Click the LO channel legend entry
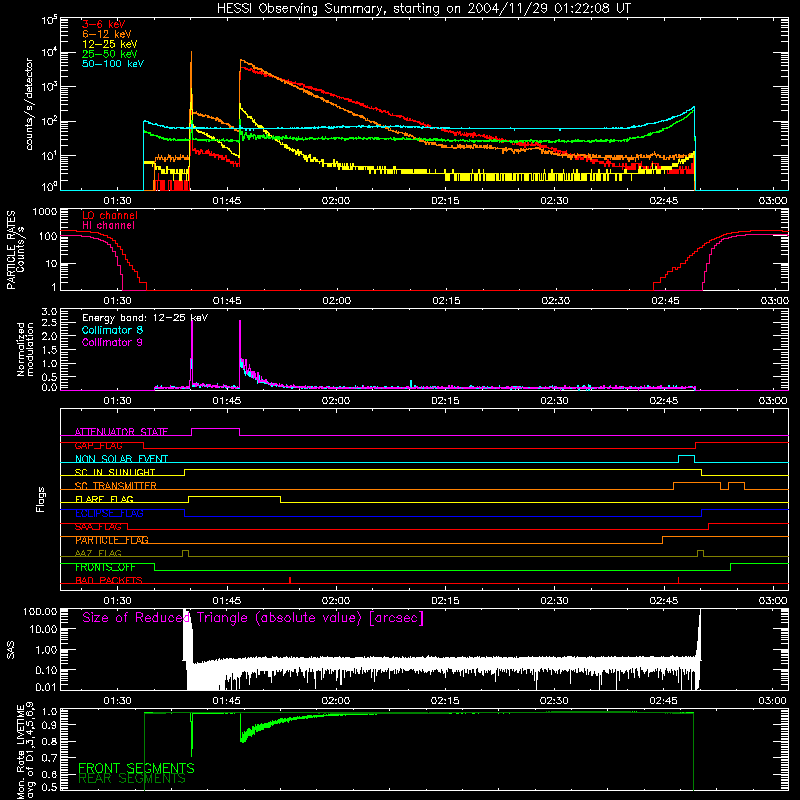 [110, 215]
